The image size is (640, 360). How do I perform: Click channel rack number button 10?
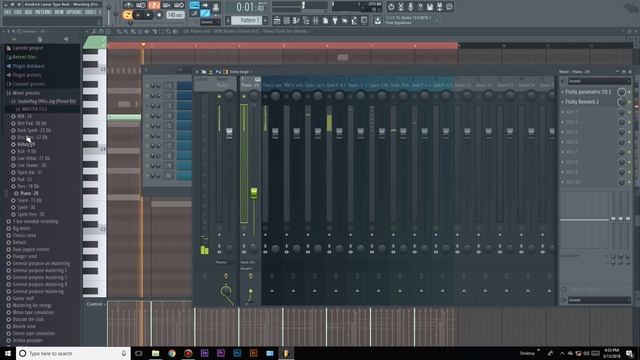[x=169, y=176]
